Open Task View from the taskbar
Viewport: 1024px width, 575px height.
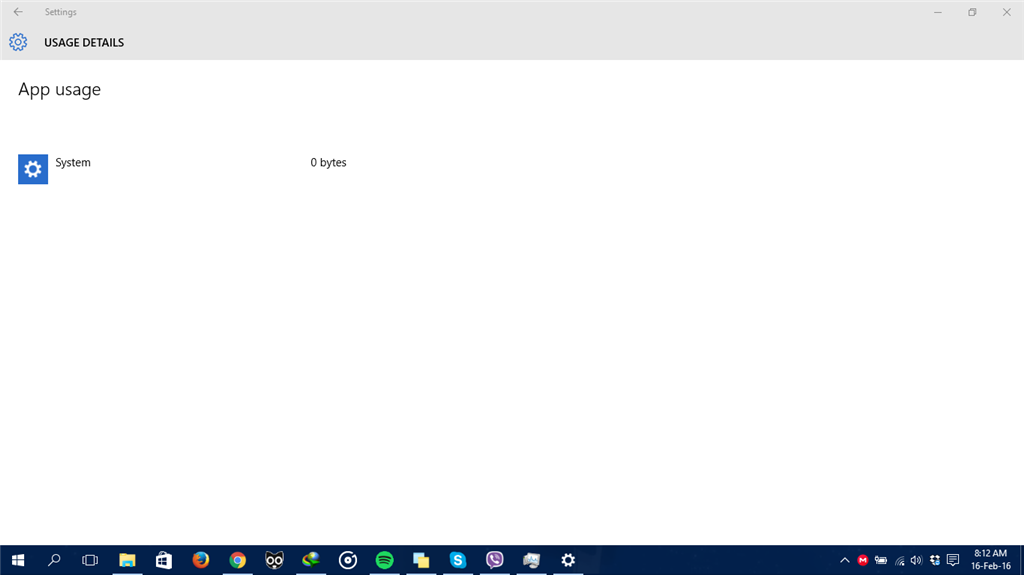click(x=90, y=560)
